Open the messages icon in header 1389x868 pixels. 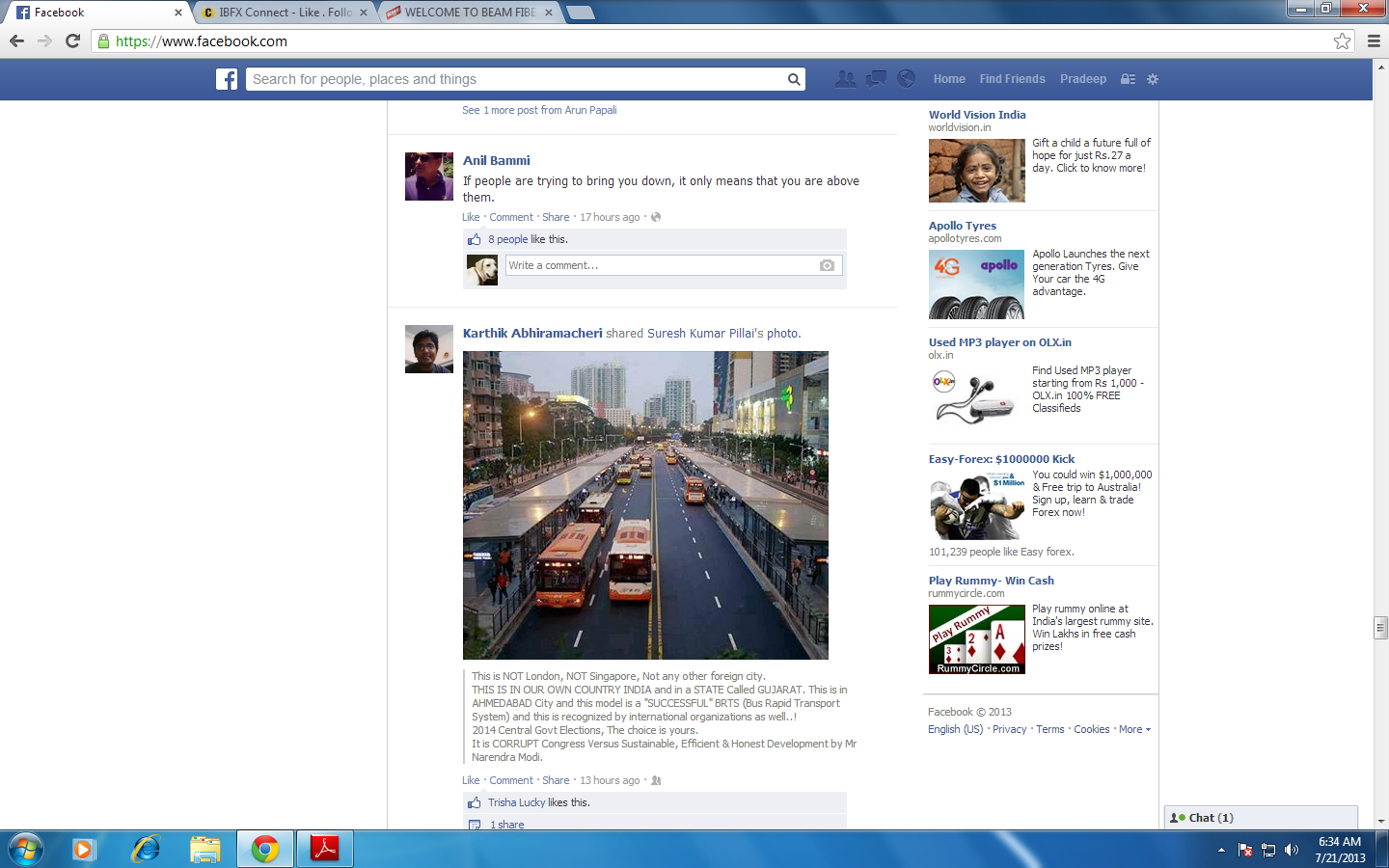tap(876, 79)
